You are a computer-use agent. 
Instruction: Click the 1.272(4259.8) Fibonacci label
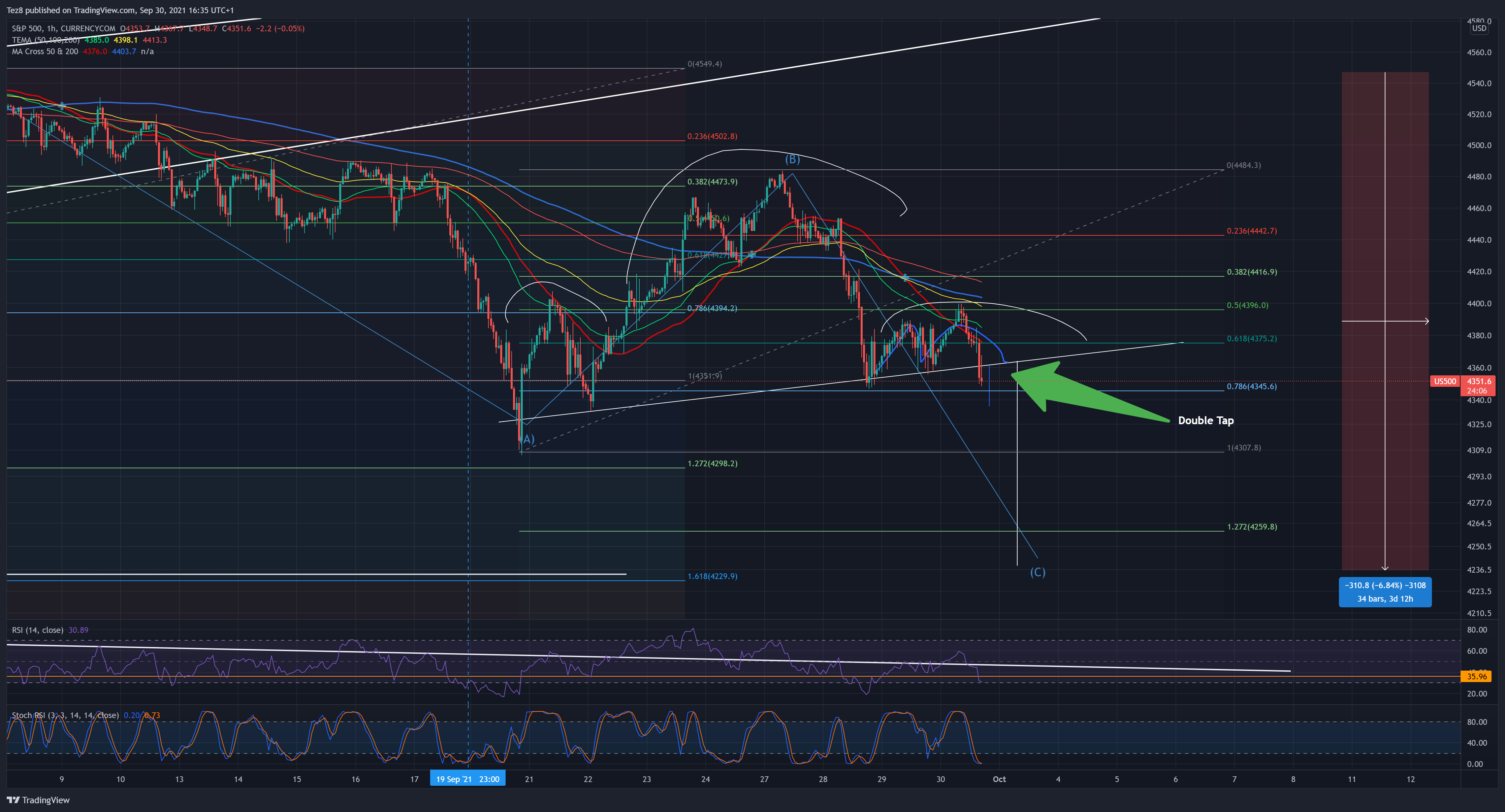(x=1251, y=527)
